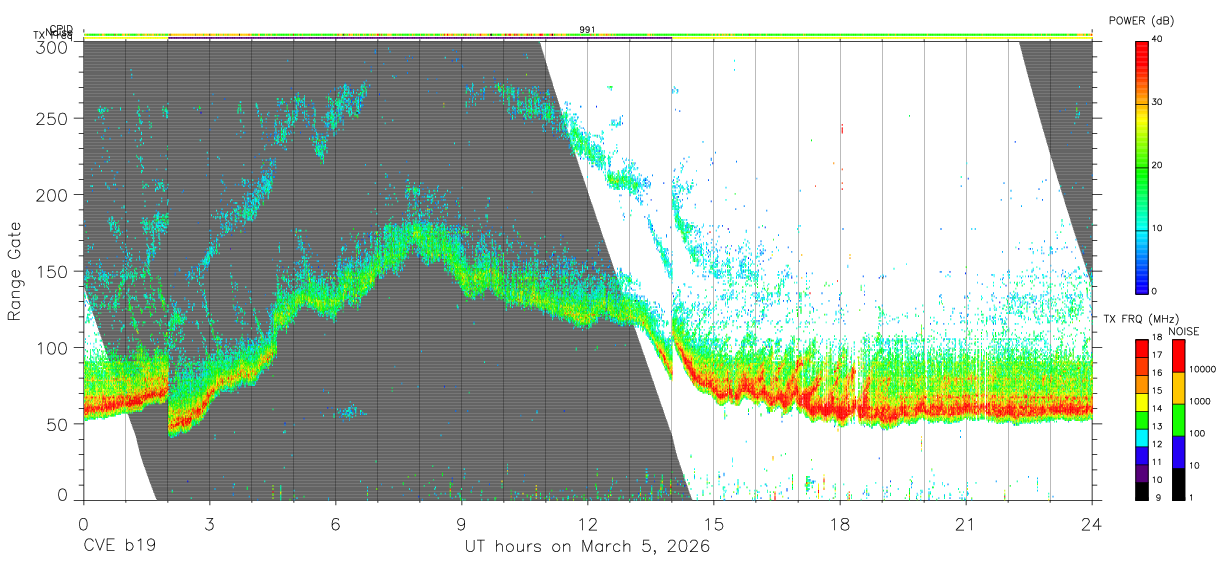Click the 30 label on the power scale
Screen dimensions: 1228x567
coord(1159,102)
